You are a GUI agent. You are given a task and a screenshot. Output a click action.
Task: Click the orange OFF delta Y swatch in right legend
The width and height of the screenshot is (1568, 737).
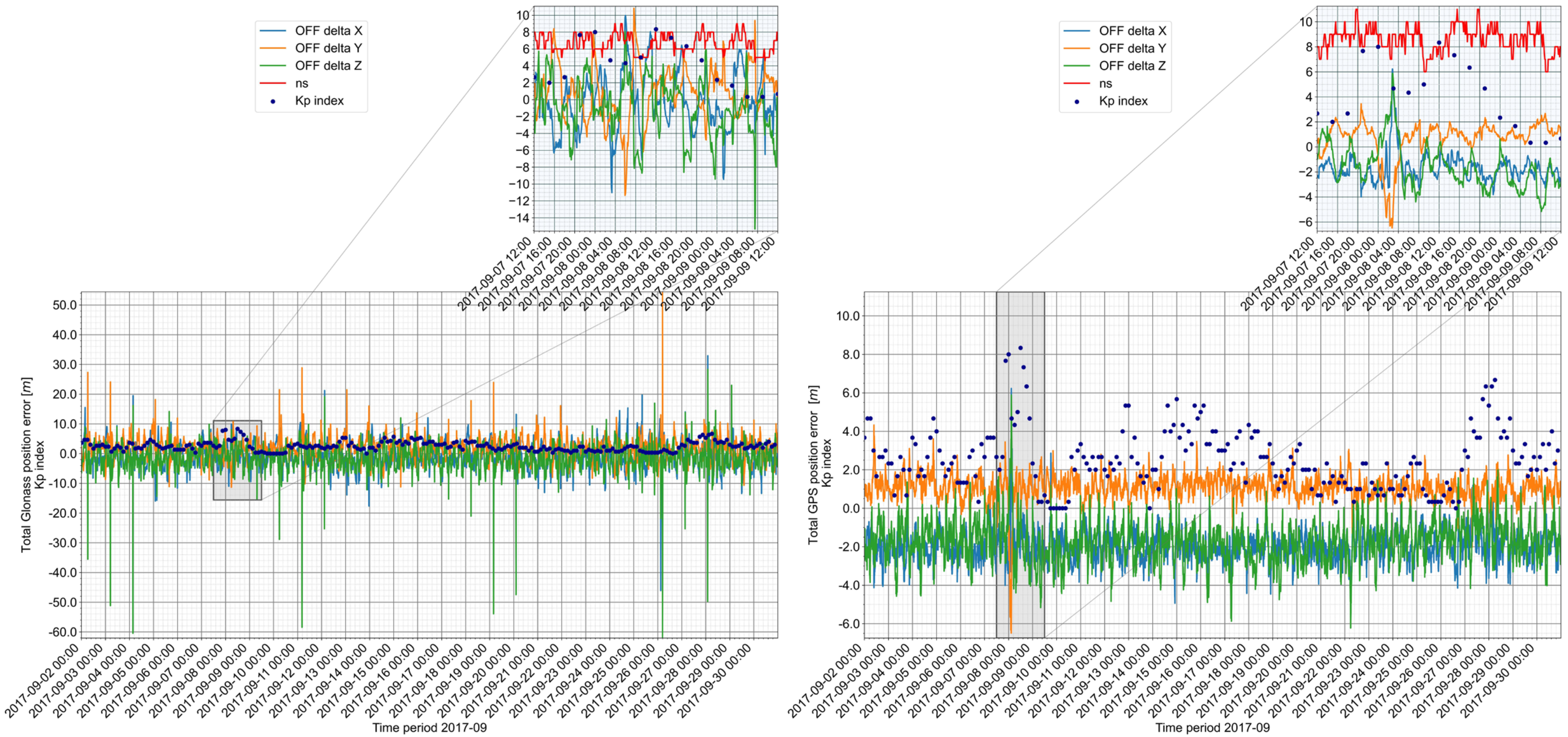[x=1077, y=48]
